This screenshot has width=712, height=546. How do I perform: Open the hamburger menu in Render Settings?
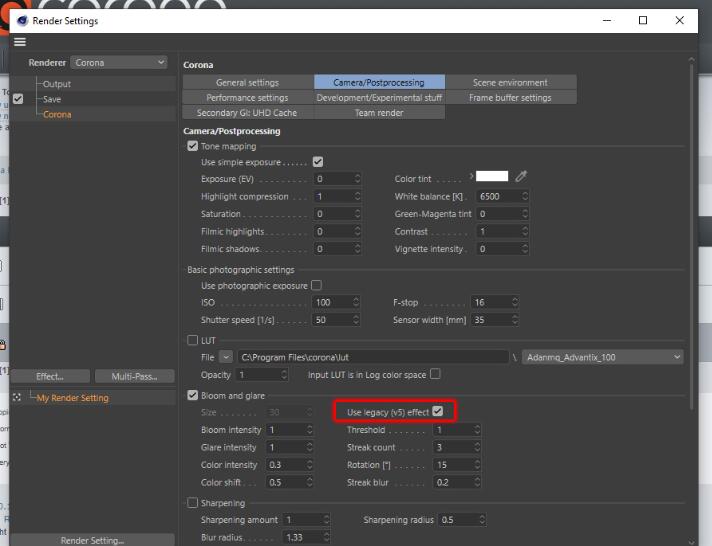point(20,42)
